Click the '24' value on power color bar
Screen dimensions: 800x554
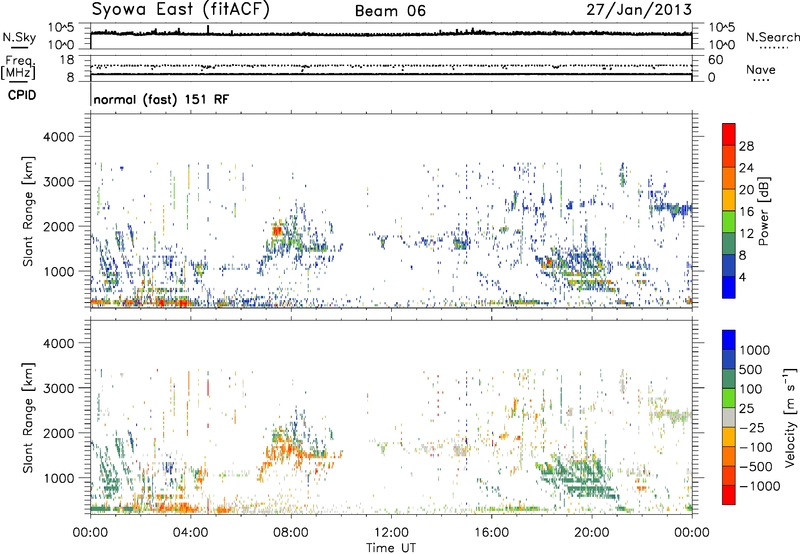click(746, 168)
